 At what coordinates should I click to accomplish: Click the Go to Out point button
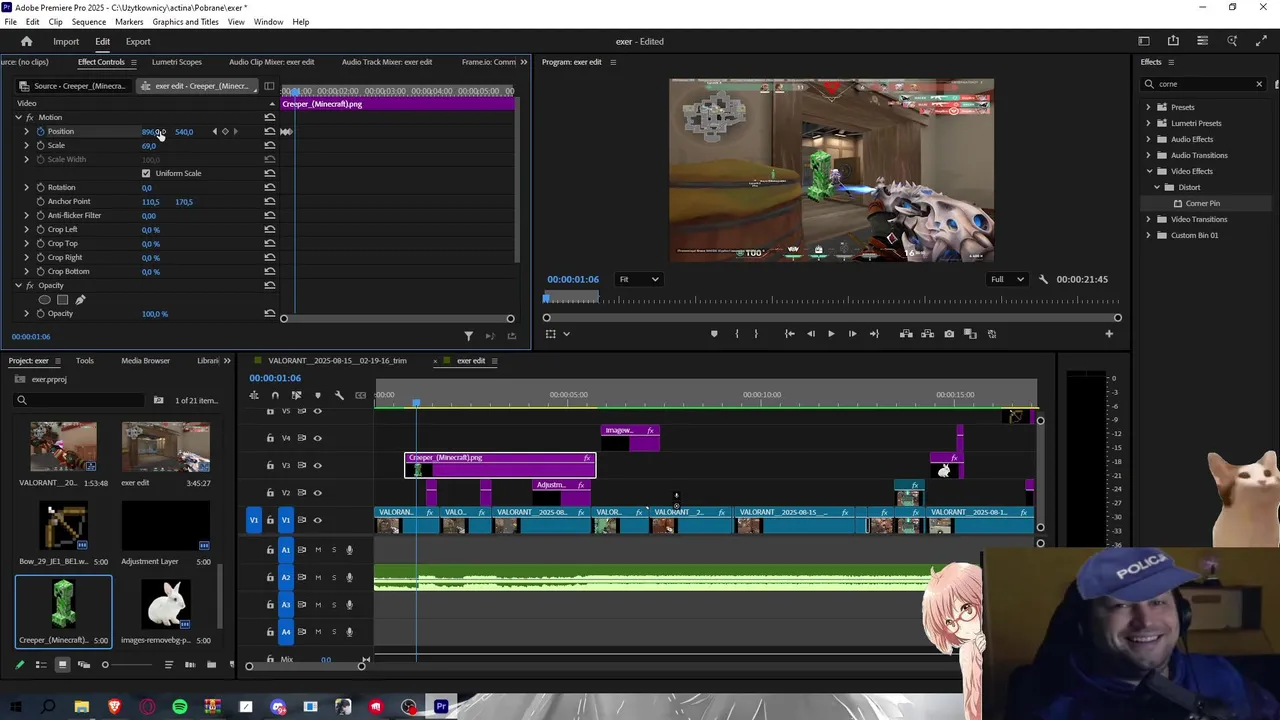(x=874, y=334)
